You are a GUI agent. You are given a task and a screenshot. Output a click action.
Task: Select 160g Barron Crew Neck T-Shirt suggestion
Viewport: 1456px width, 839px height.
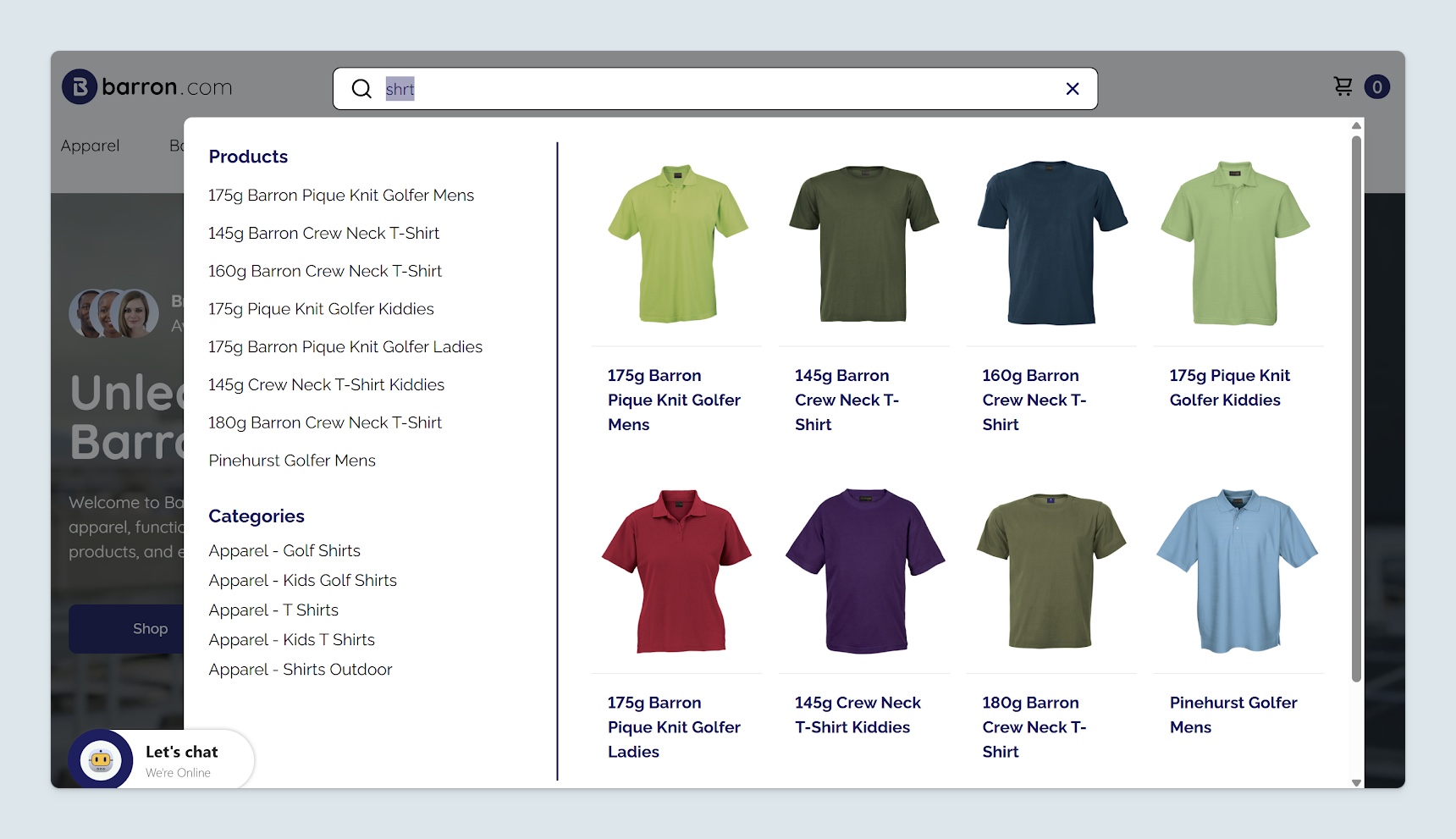point(325,272)
